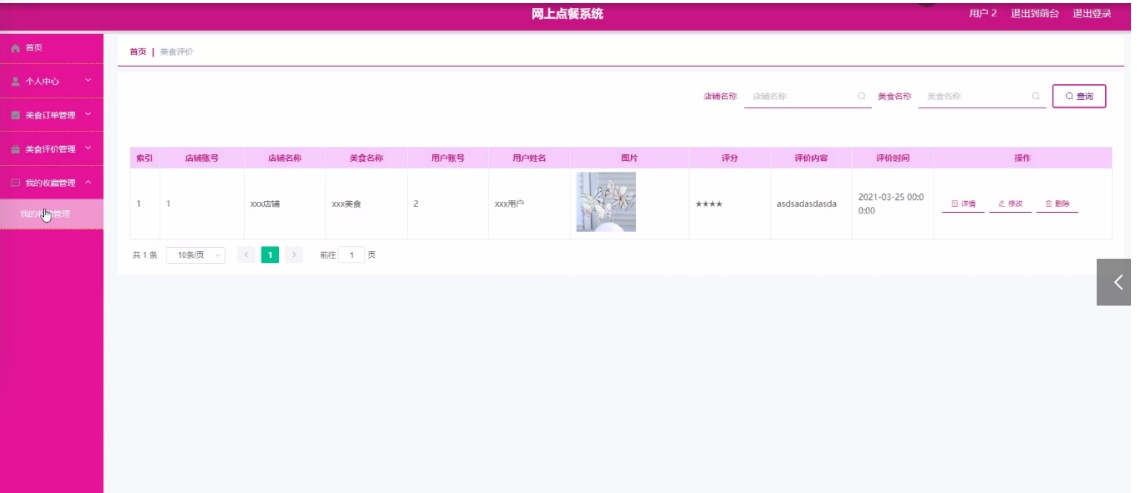The width and height of the screenshot is (1137, 493).
Task: Click the 美食名称 column header
Action: 366,158
